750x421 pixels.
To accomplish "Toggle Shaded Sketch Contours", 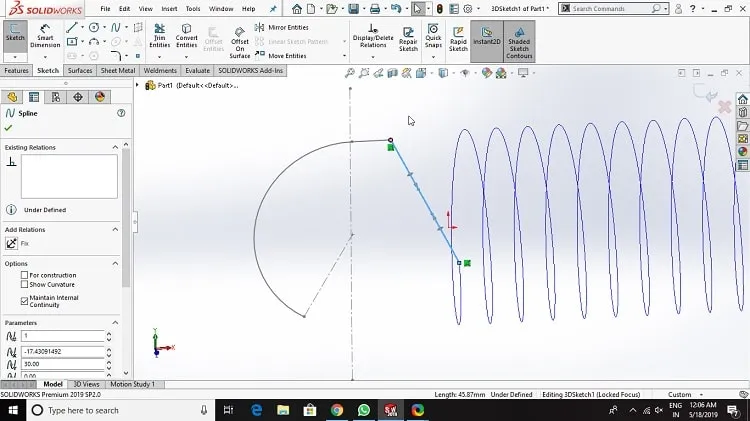I will pyautogui.click(x=519, y=41).
